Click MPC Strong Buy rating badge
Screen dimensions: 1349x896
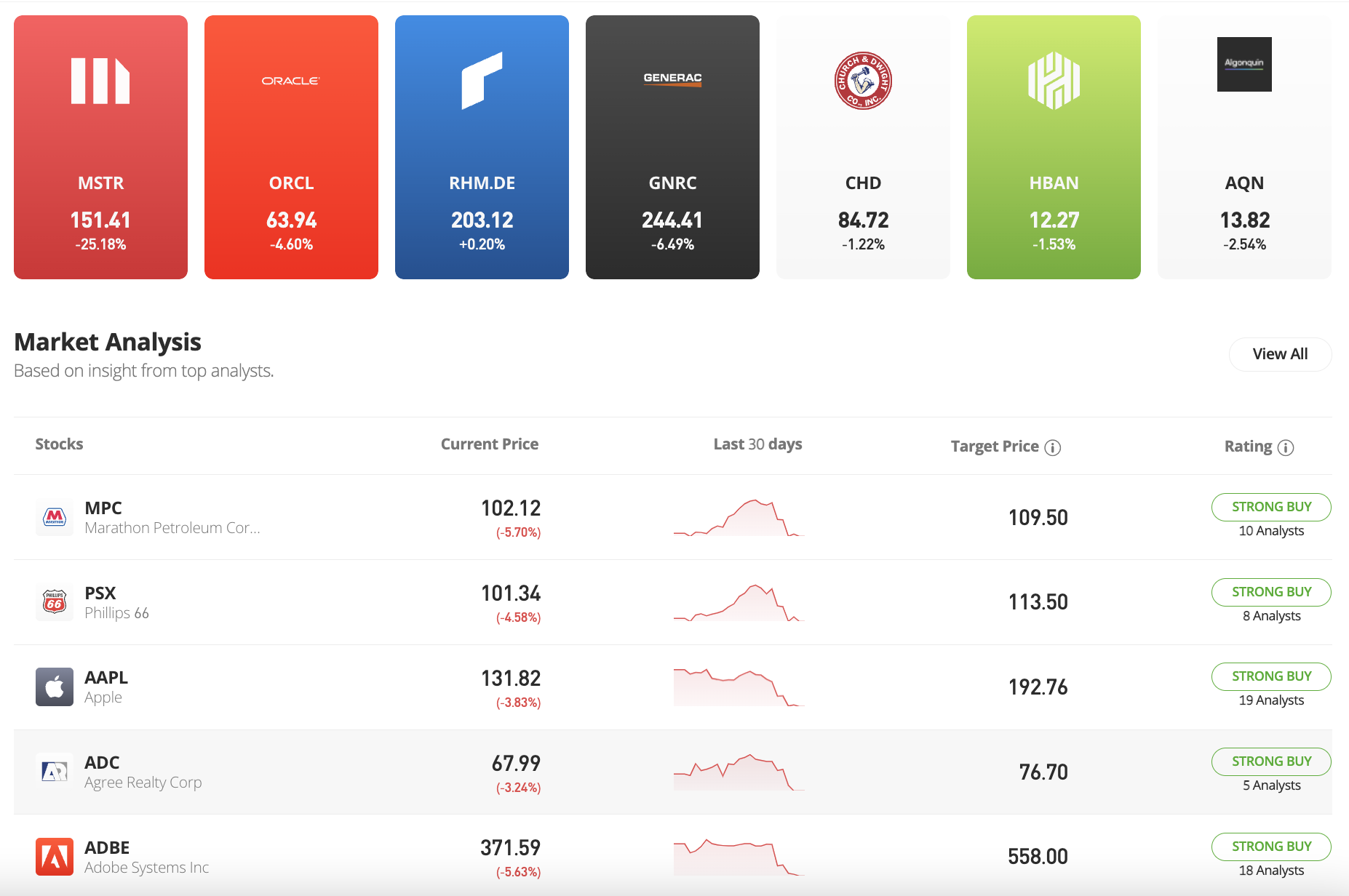[x=1271, y=507]
